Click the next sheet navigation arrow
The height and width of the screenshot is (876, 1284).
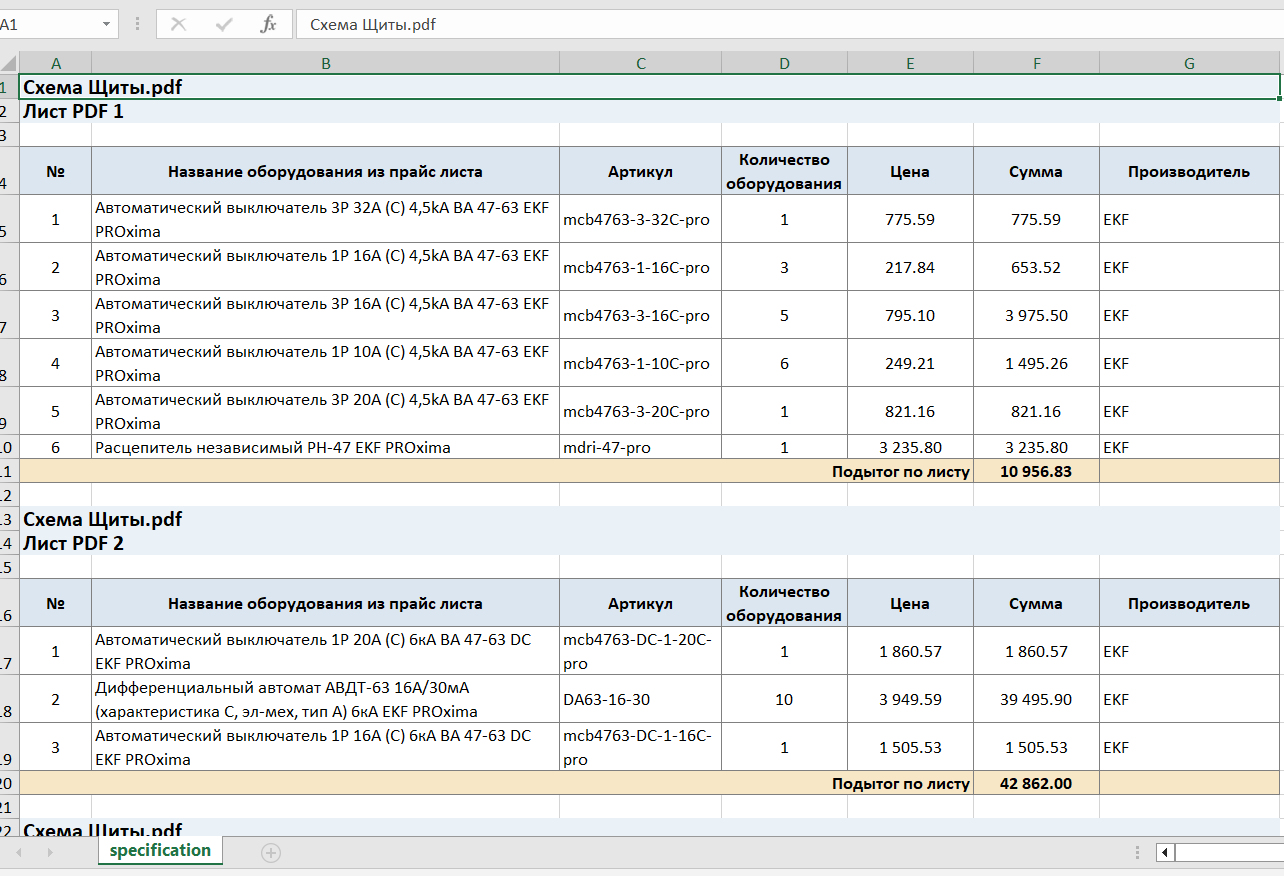click(x=49, y=852)
